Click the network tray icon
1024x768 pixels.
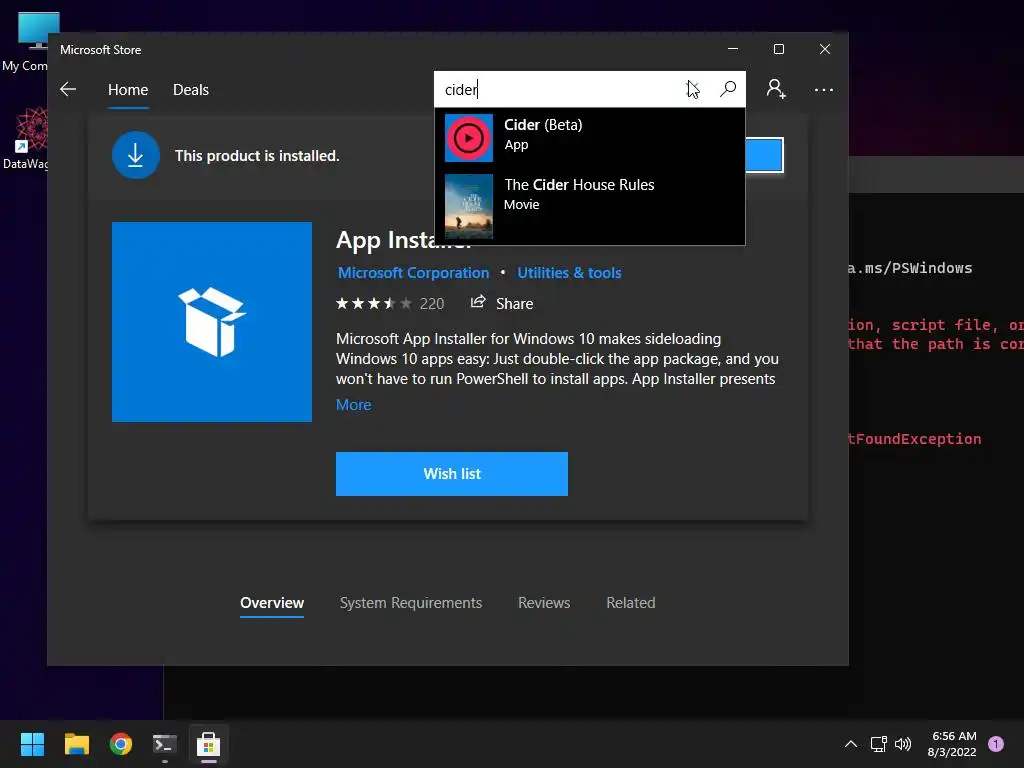[x=878, y=744]
